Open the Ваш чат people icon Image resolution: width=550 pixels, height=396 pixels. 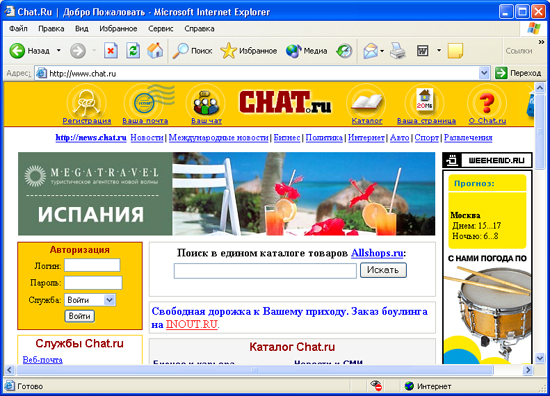pos(206,103)
